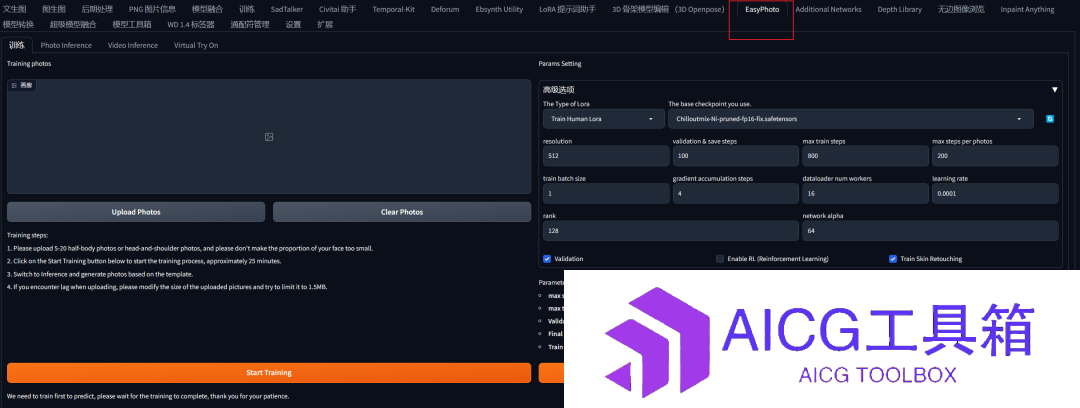Select EasyPhoto 训练 sub-tab beside Photo Inference
The image size is (1080, 408).
[17, 45]
